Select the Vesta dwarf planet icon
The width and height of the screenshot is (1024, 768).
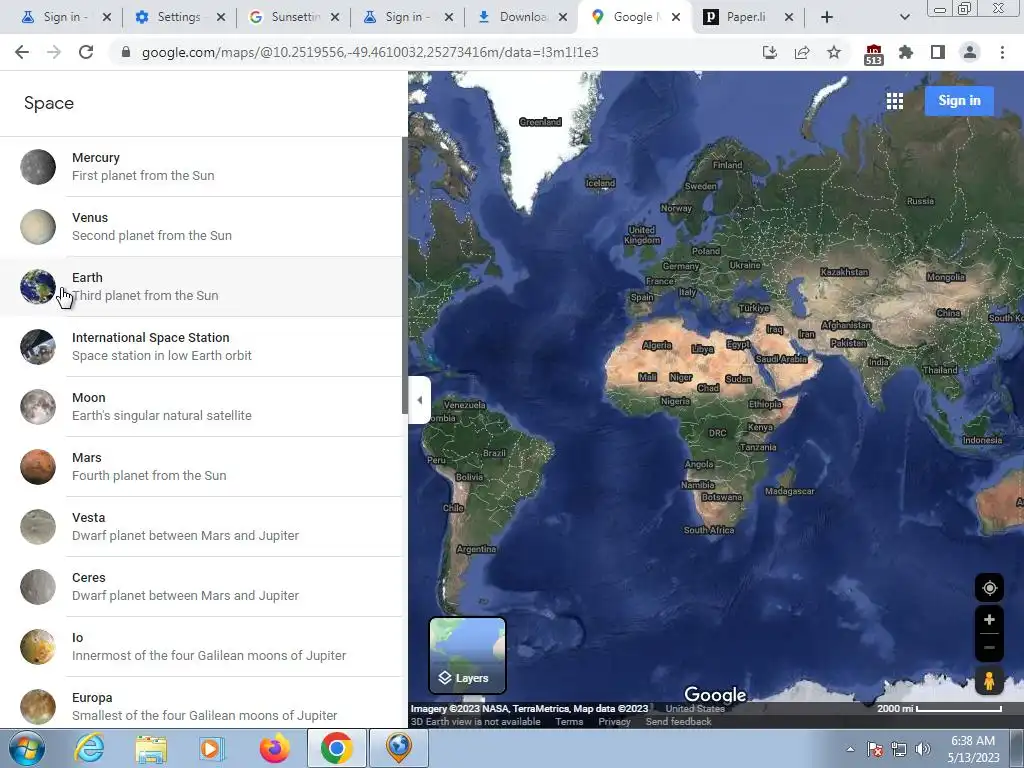coord(38,527)
